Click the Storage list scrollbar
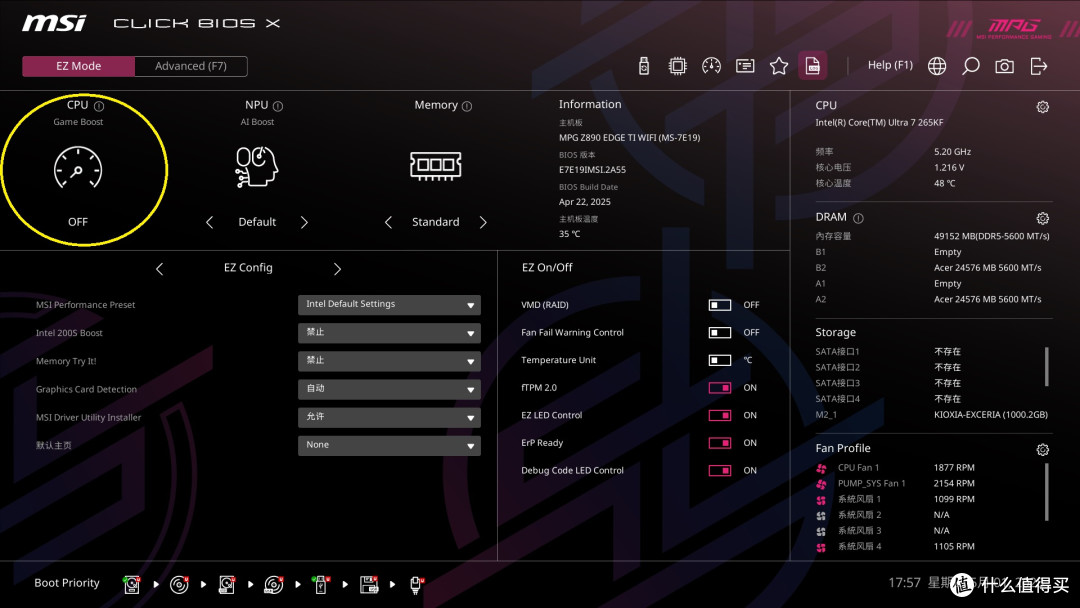 click(1046, 366)
